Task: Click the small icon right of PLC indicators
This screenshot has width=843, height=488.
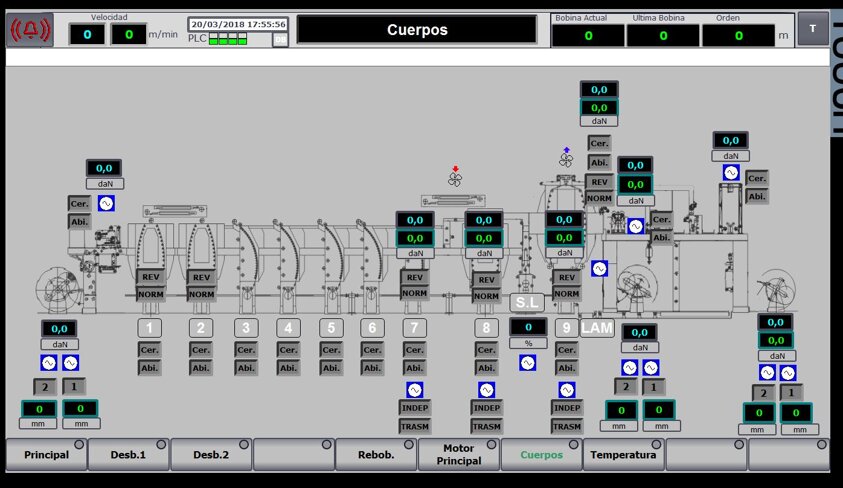Action: pos(279,40)
